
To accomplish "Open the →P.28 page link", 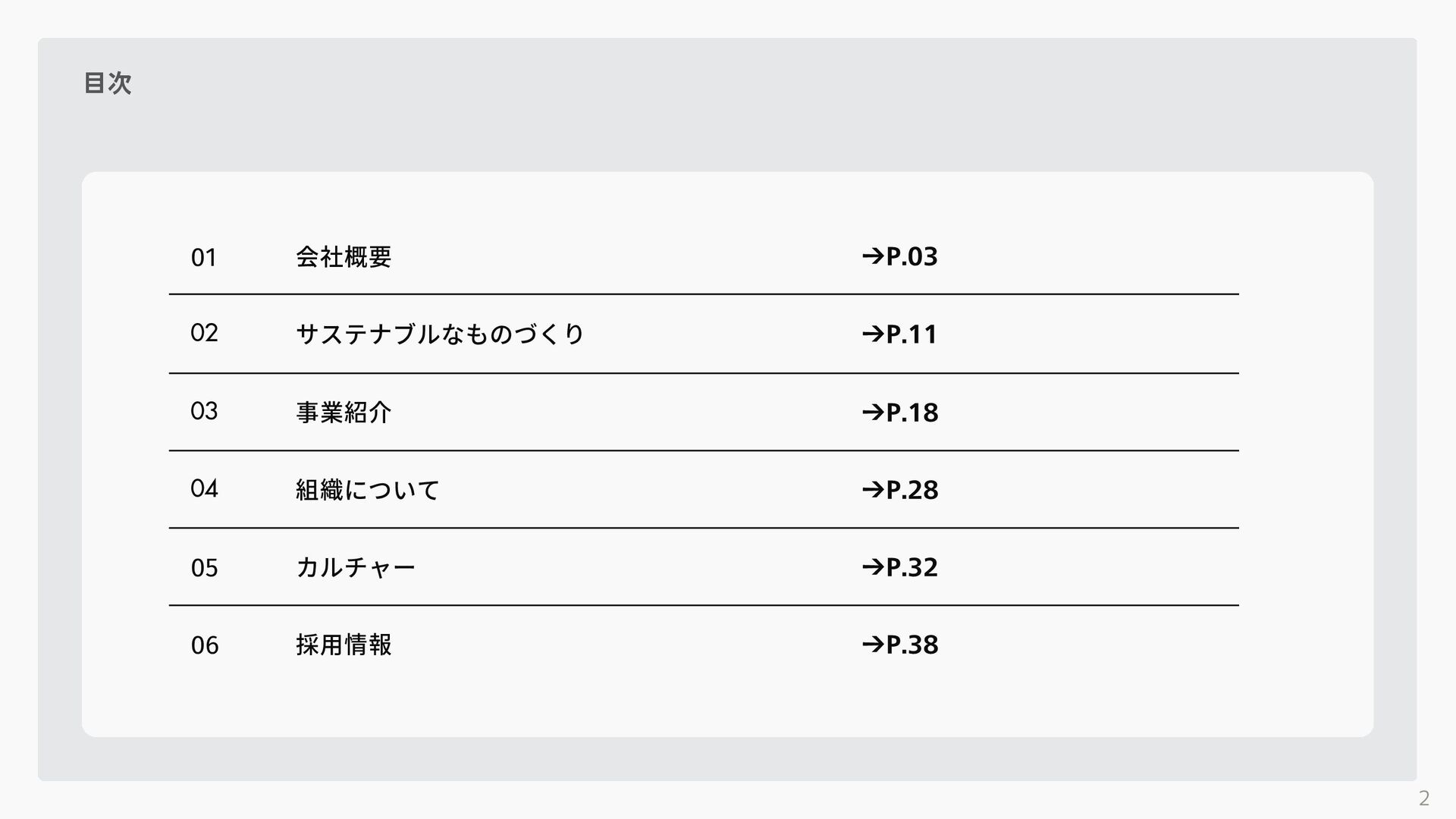I will coord(900,489).
